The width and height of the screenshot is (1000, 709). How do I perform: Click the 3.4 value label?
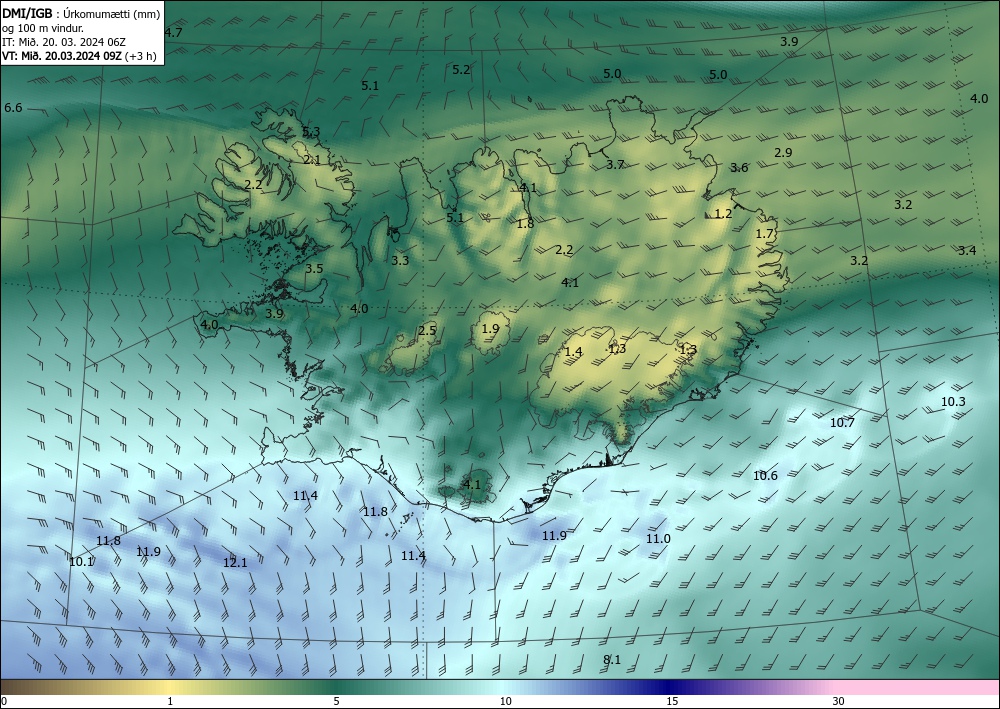(x=967, y=251)
